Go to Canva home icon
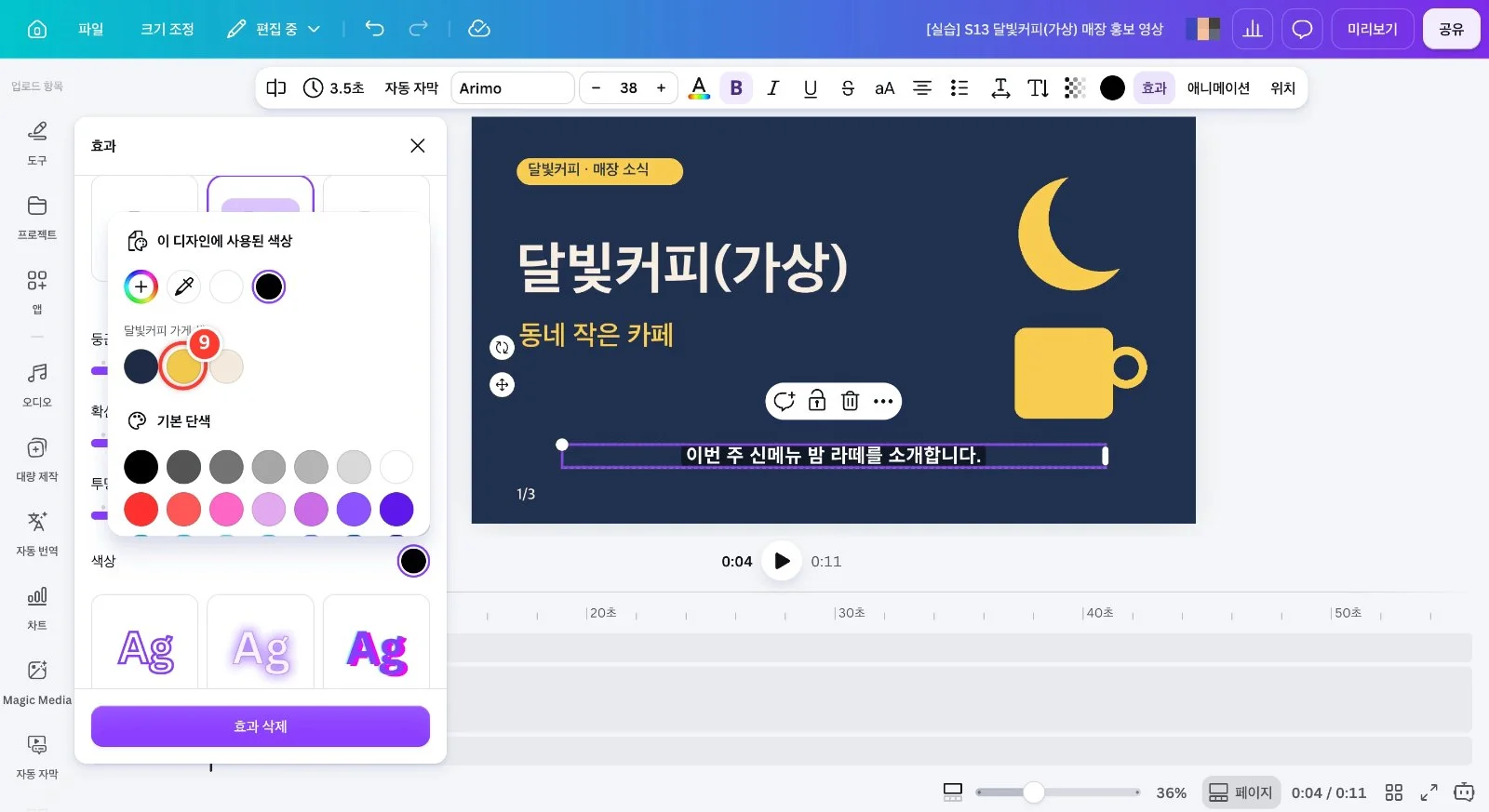The width and height of the screenshot is (1489, 812). click(37, 29)
